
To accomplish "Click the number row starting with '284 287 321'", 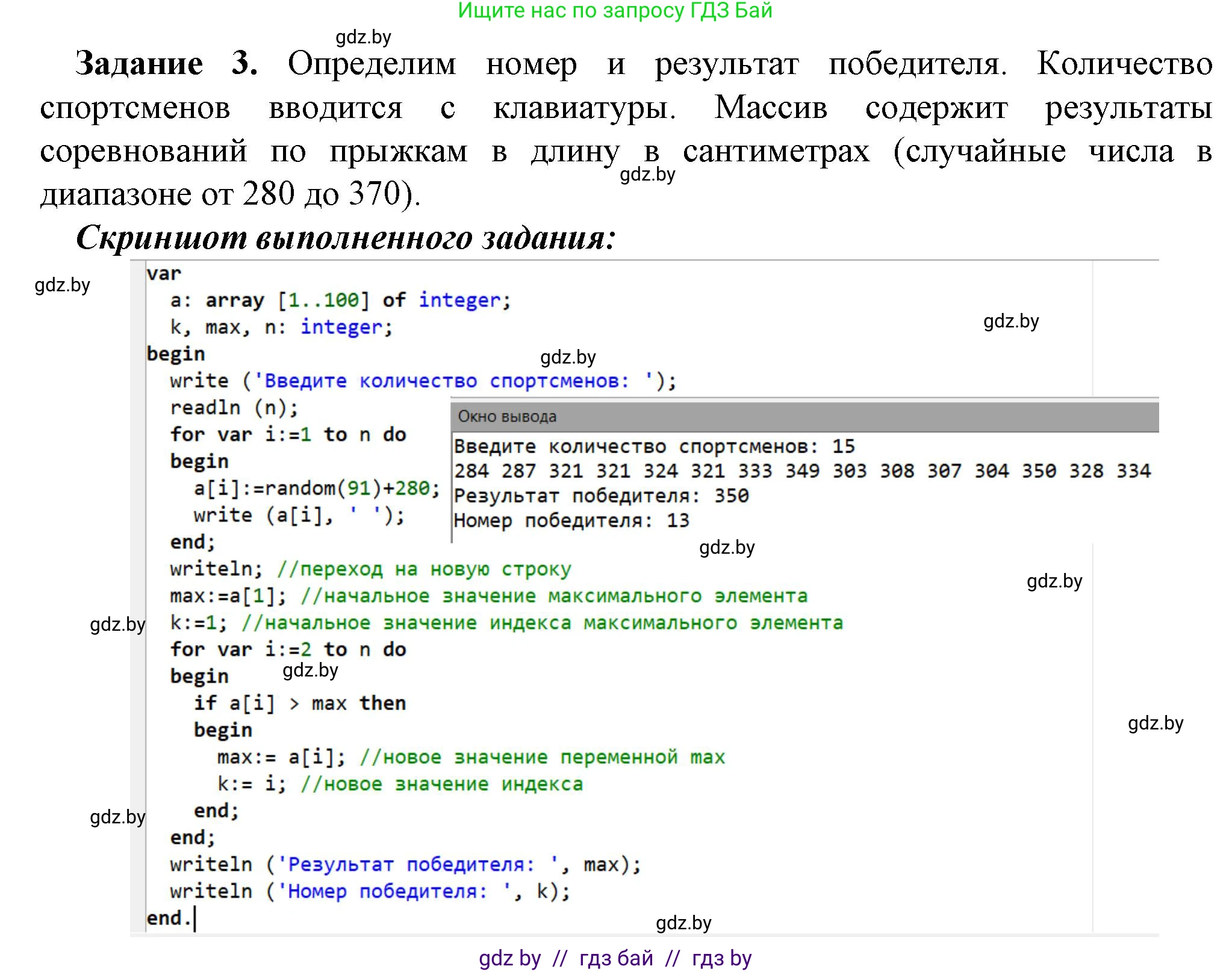I will [x=801, y=471].
